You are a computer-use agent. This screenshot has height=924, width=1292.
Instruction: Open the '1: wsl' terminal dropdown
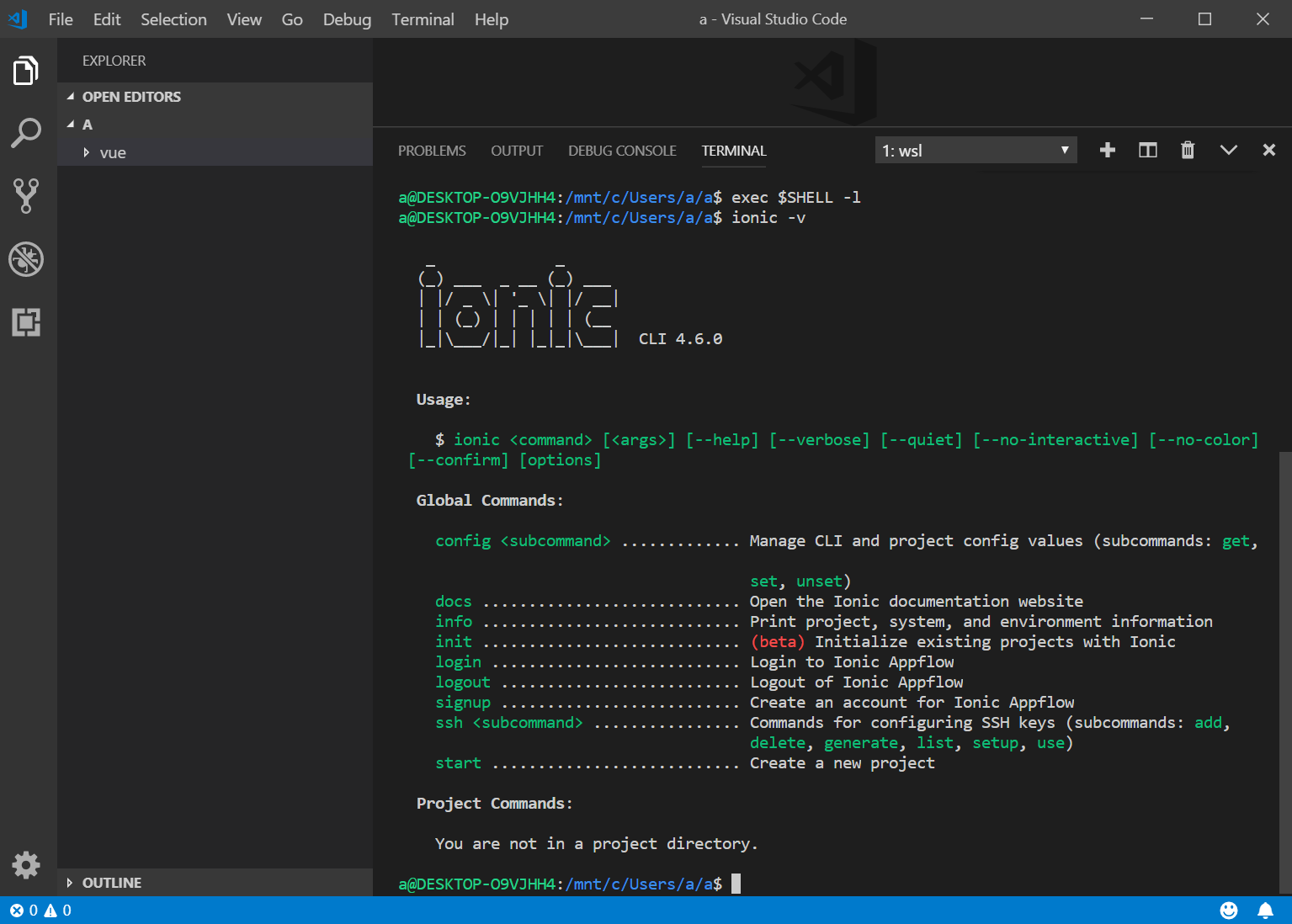click(x=976, y=151)
